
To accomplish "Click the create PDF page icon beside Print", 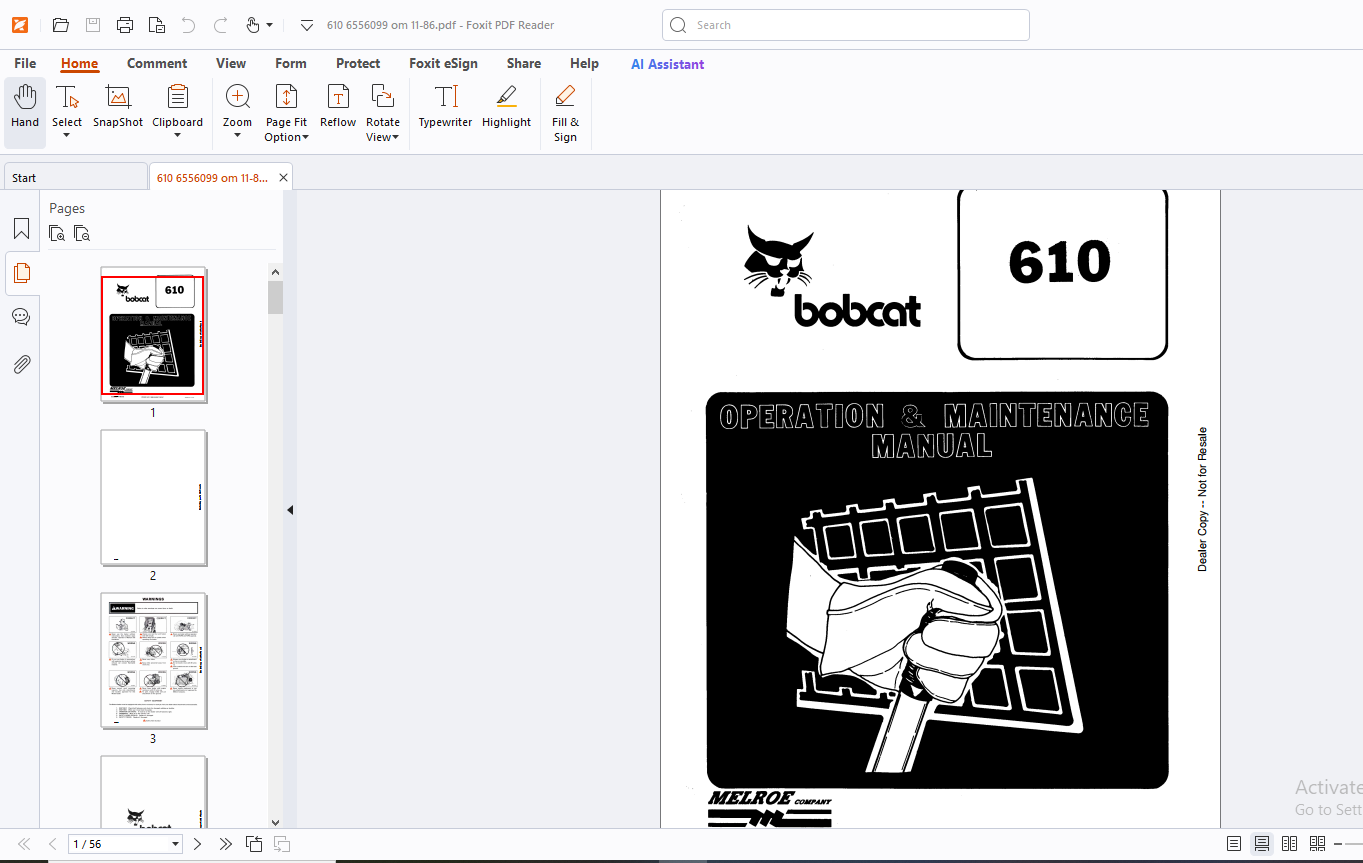I will tap(157, 25).
